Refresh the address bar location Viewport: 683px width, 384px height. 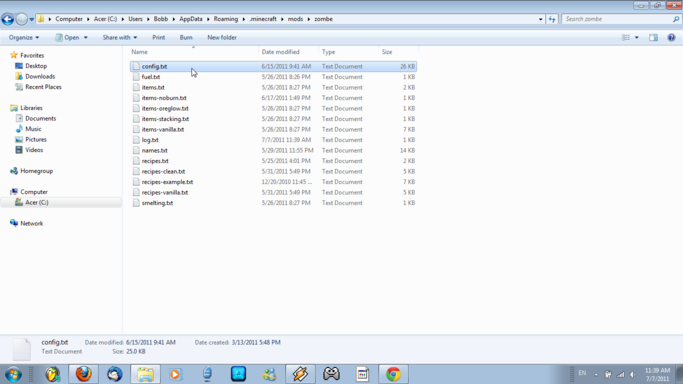[x=552, y=19]
